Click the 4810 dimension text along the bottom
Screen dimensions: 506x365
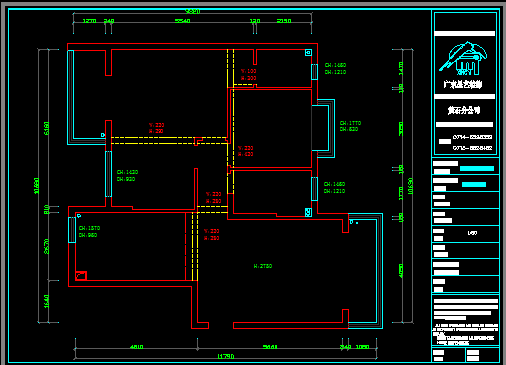pos(136,347)
